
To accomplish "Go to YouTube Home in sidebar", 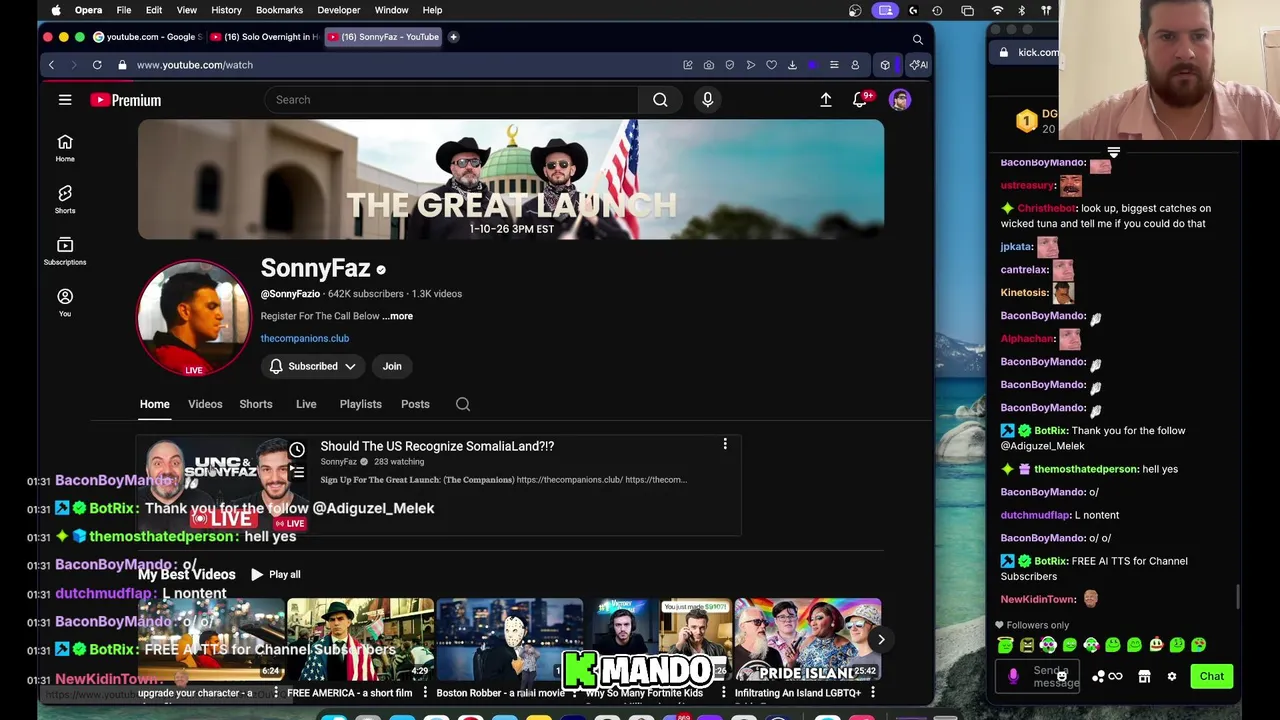I will (65, 148).
